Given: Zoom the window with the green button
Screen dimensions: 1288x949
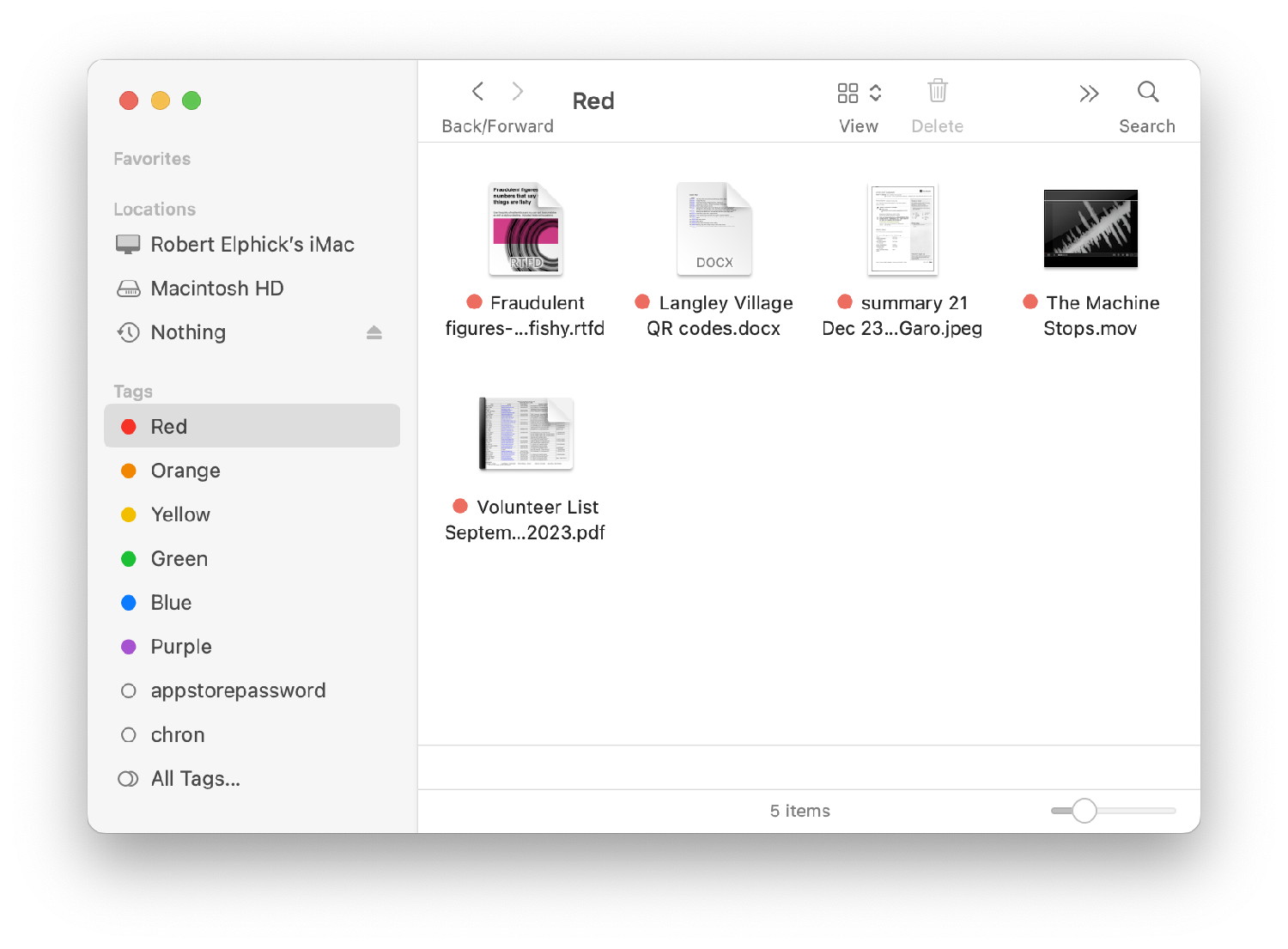Looking at the screenshot, I should tap(191, 100).
